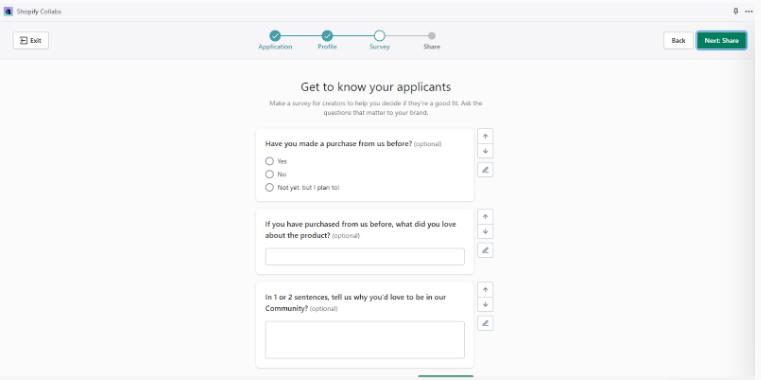Click the Back button

point(678,40)
